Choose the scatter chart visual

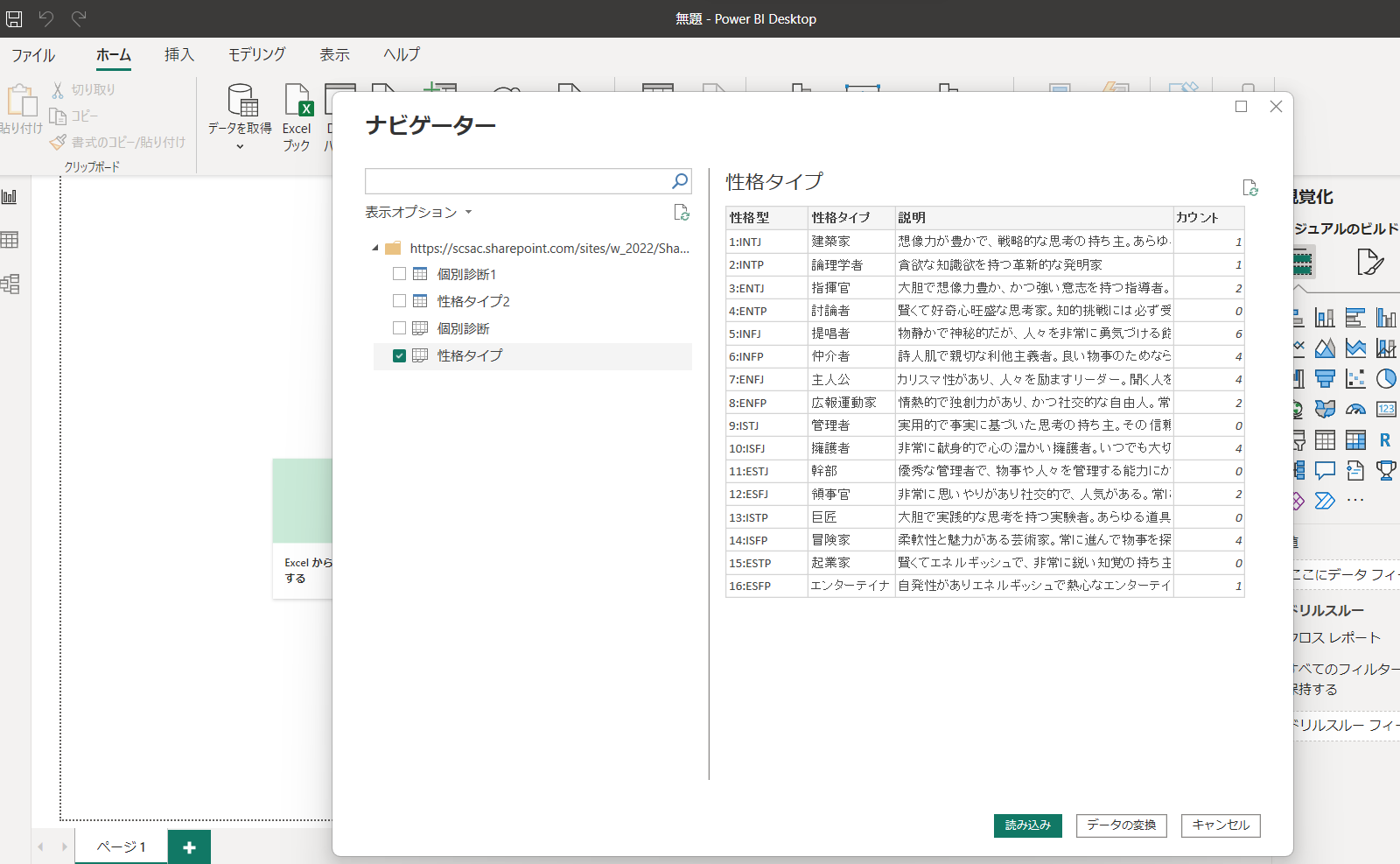(x=1355, y=379)
